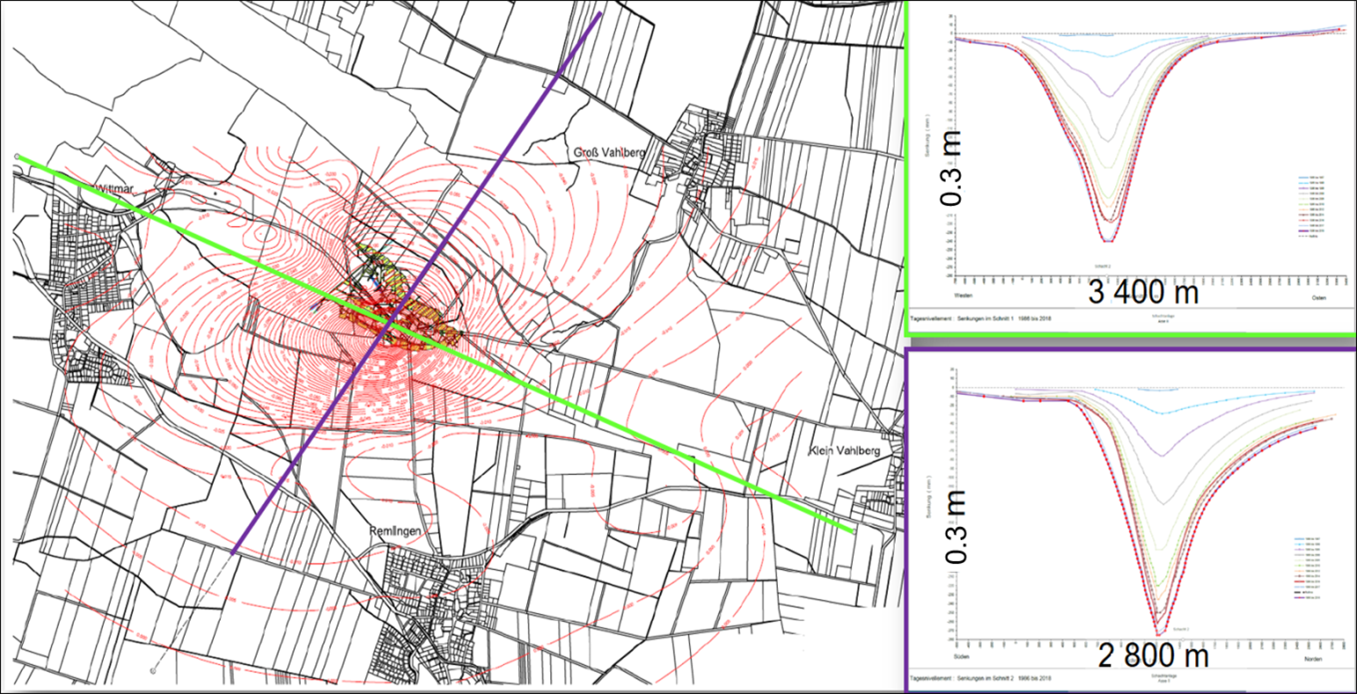Click the Wittmar village label
The width and height of the screenshot is (1357, 694).
[x=108, y=187]
